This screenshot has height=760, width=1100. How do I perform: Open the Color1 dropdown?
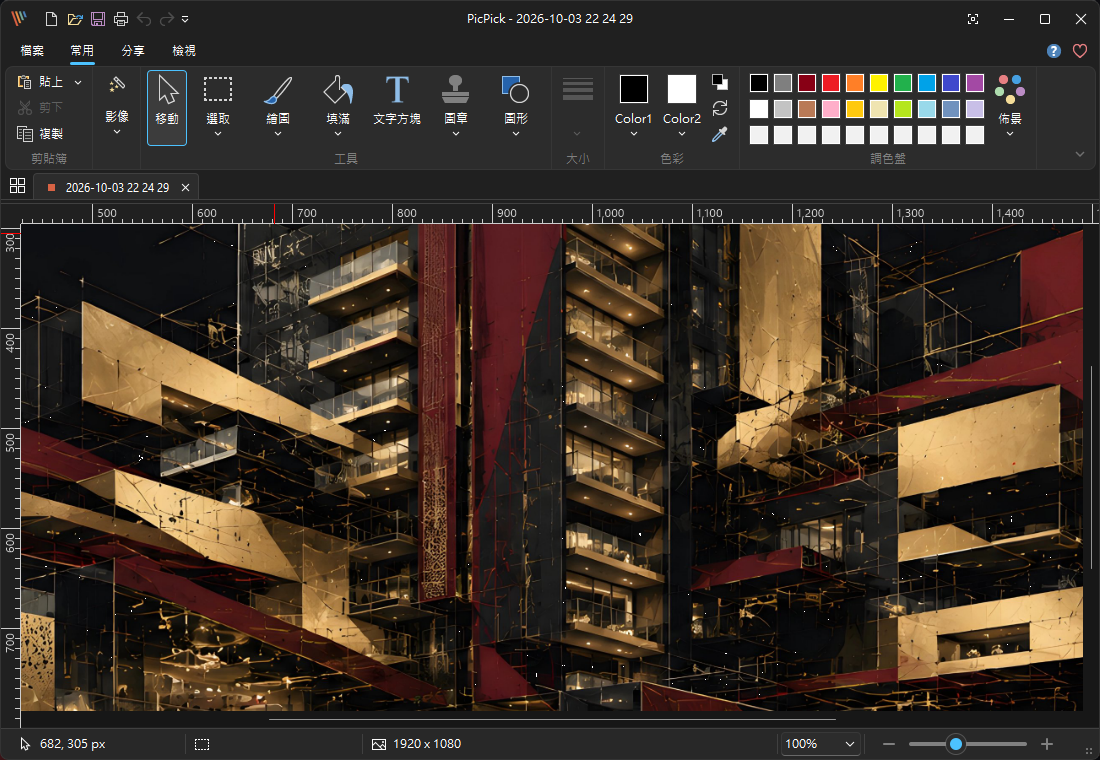coord(633,133)
